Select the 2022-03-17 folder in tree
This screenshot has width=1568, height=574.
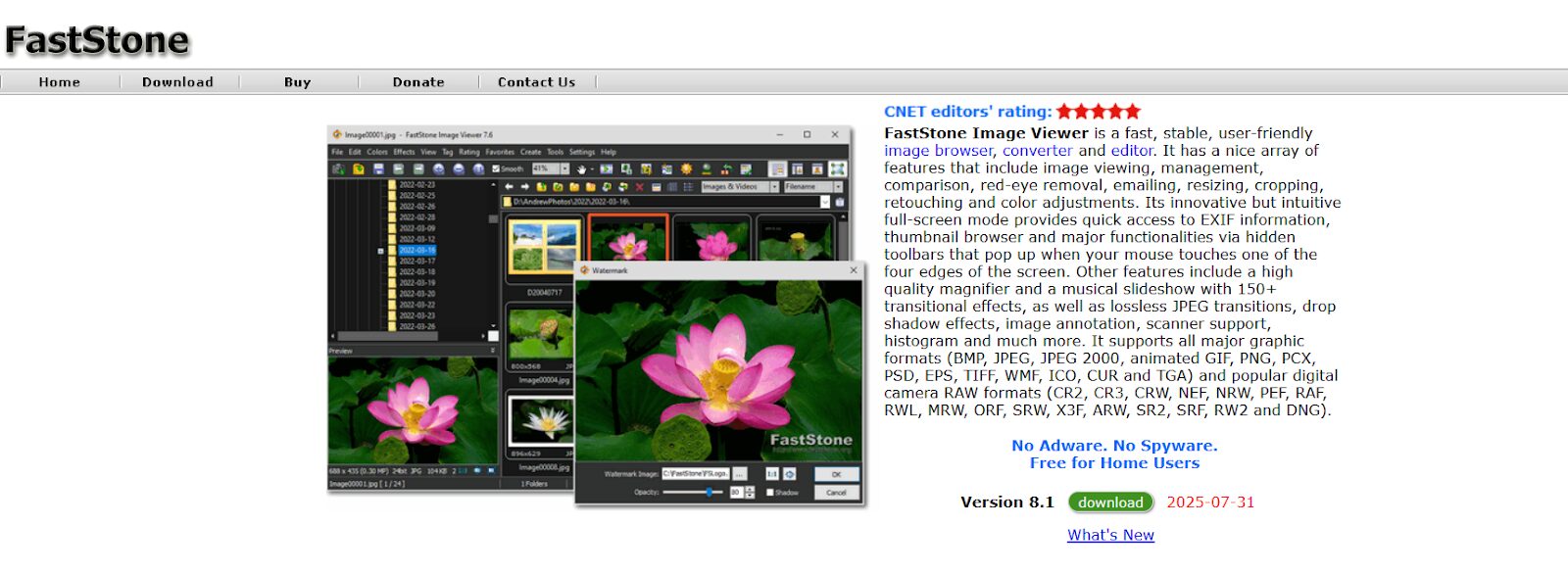416,262
